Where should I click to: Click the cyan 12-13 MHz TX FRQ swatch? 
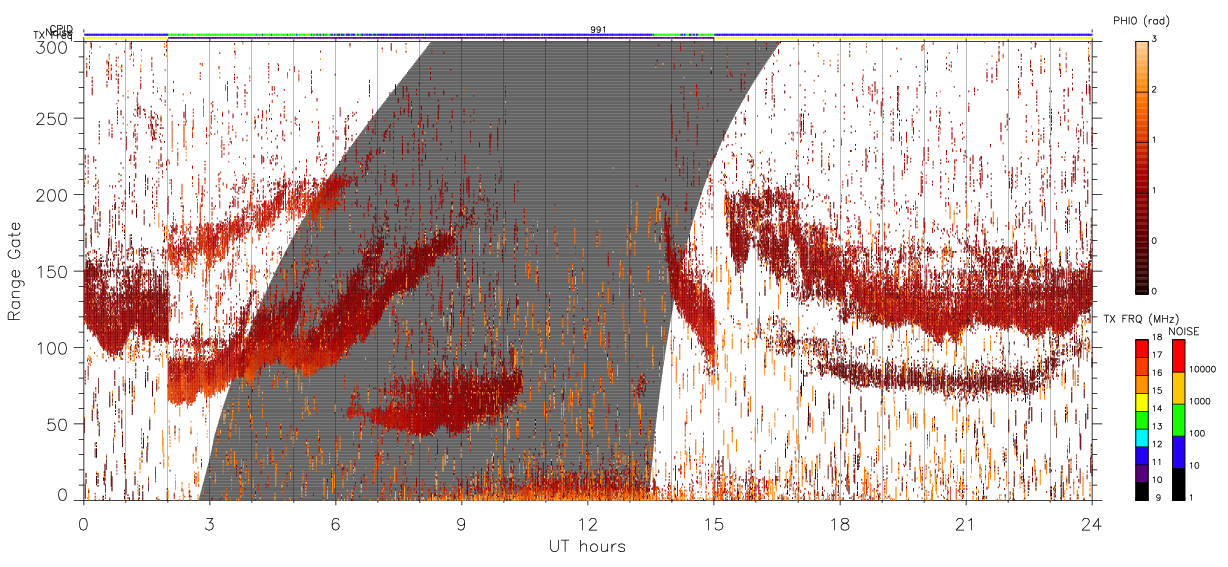pos(1141,437)
